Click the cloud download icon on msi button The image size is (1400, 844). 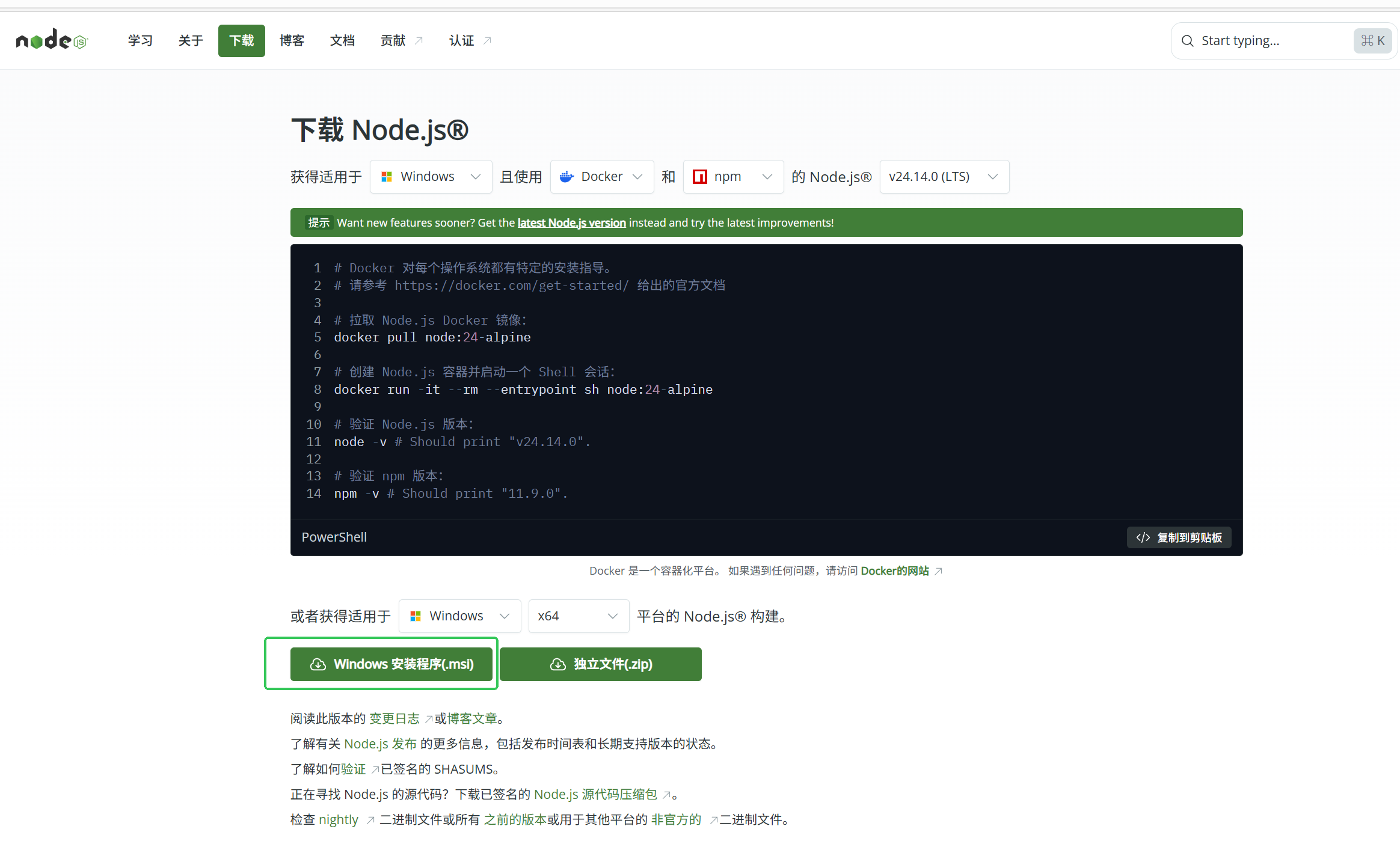(318, 664)
